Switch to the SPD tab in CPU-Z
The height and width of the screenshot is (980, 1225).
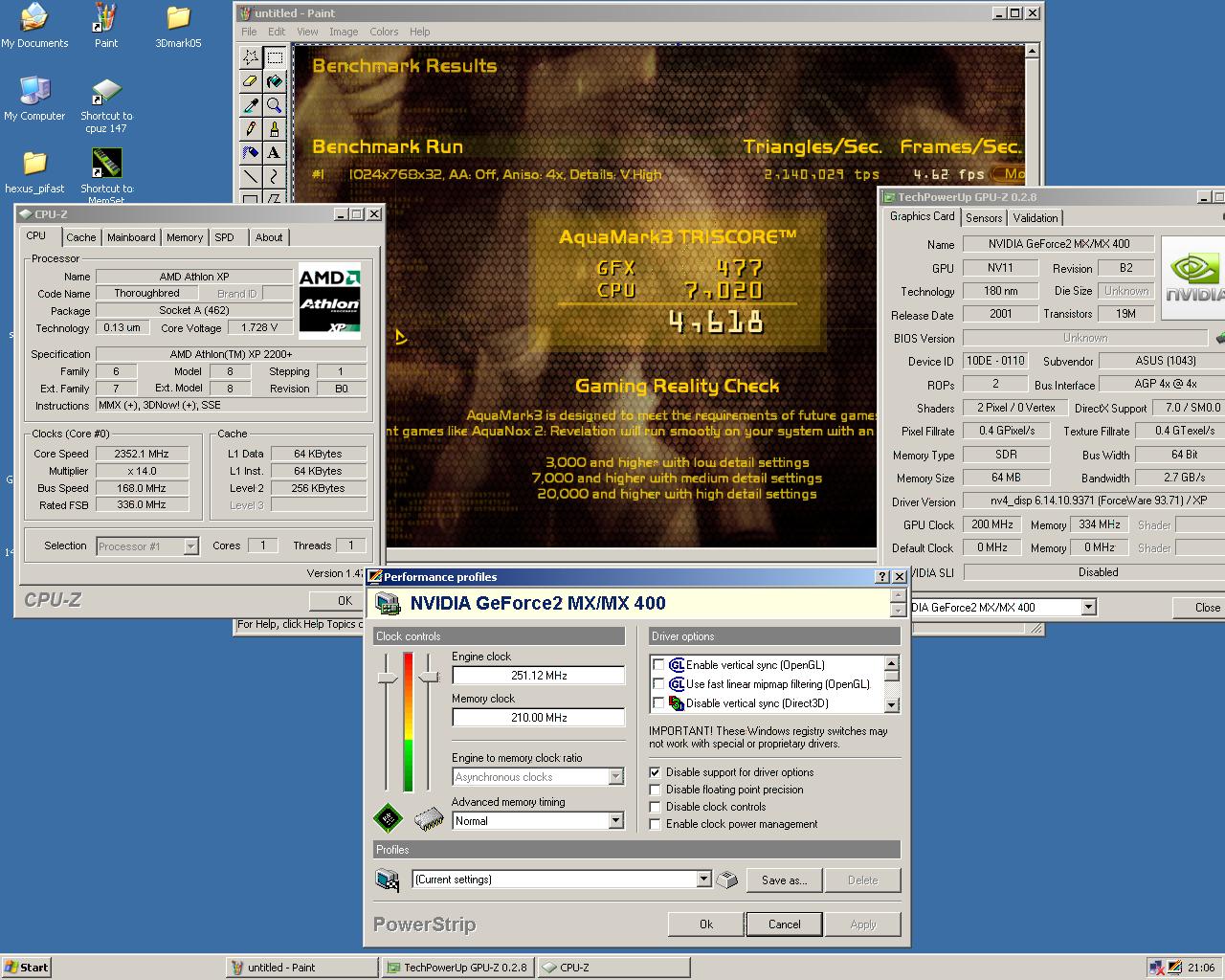point(224,237)
